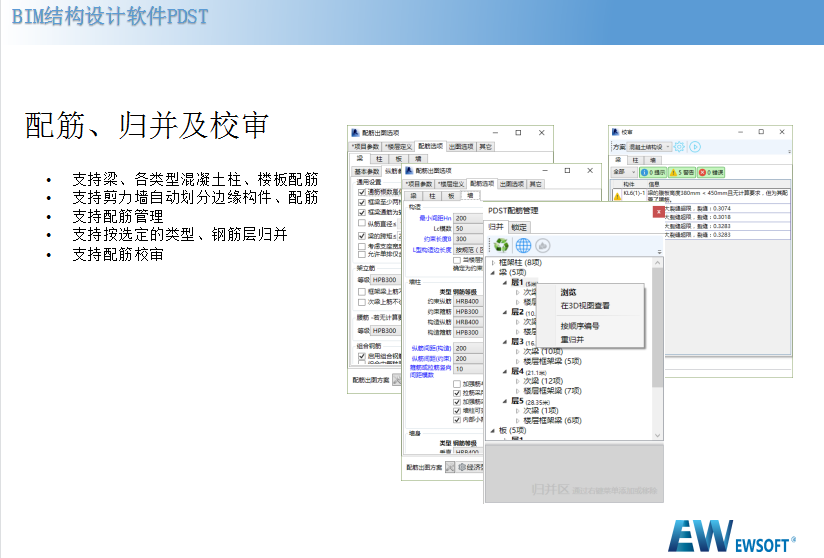Select the 基本参数 sub-tab in the rear window
This screenshot has height=558, width=824.
click(367, 171)
